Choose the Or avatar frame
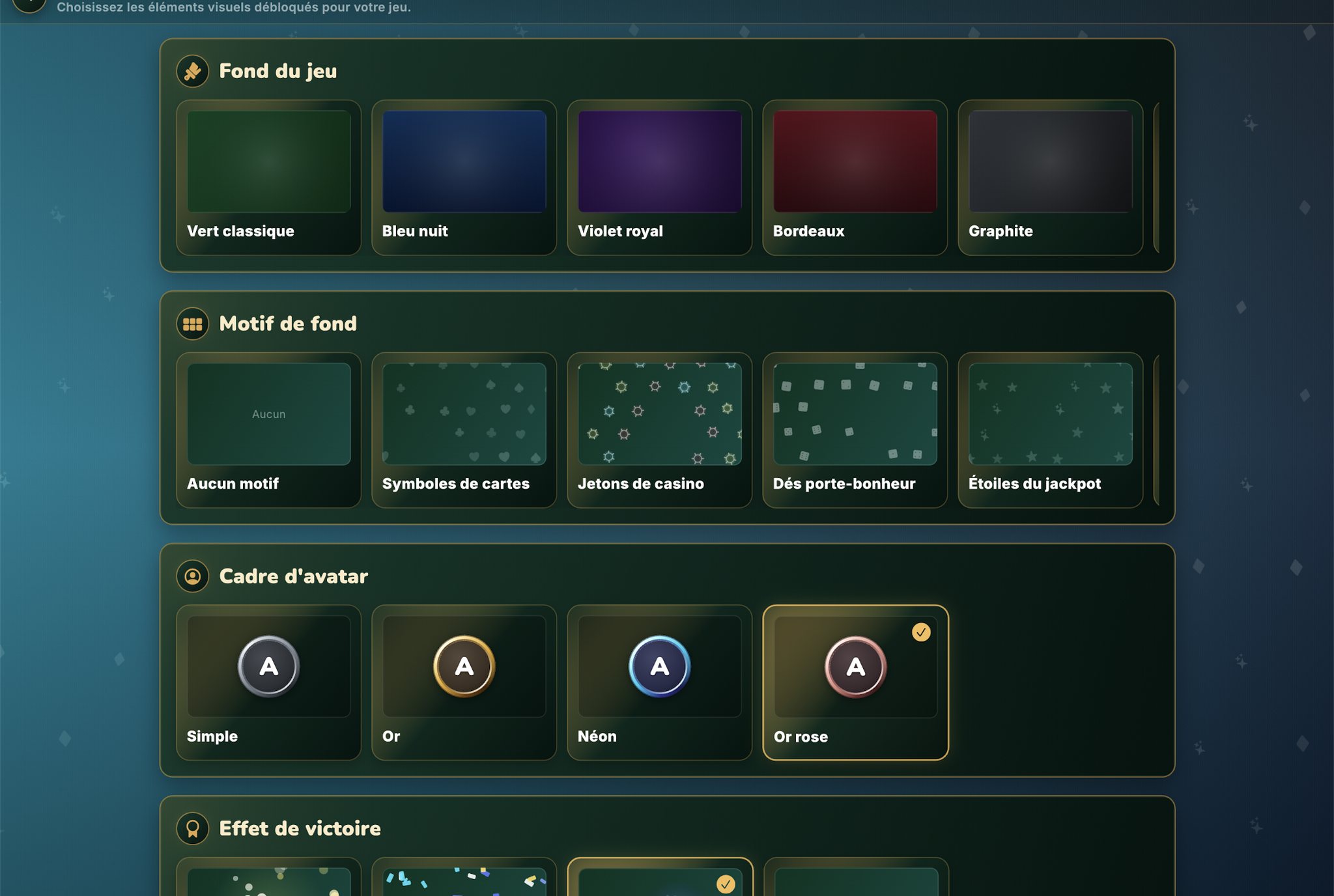Viewport: 1334px width, 896px height. click(464, 682)
